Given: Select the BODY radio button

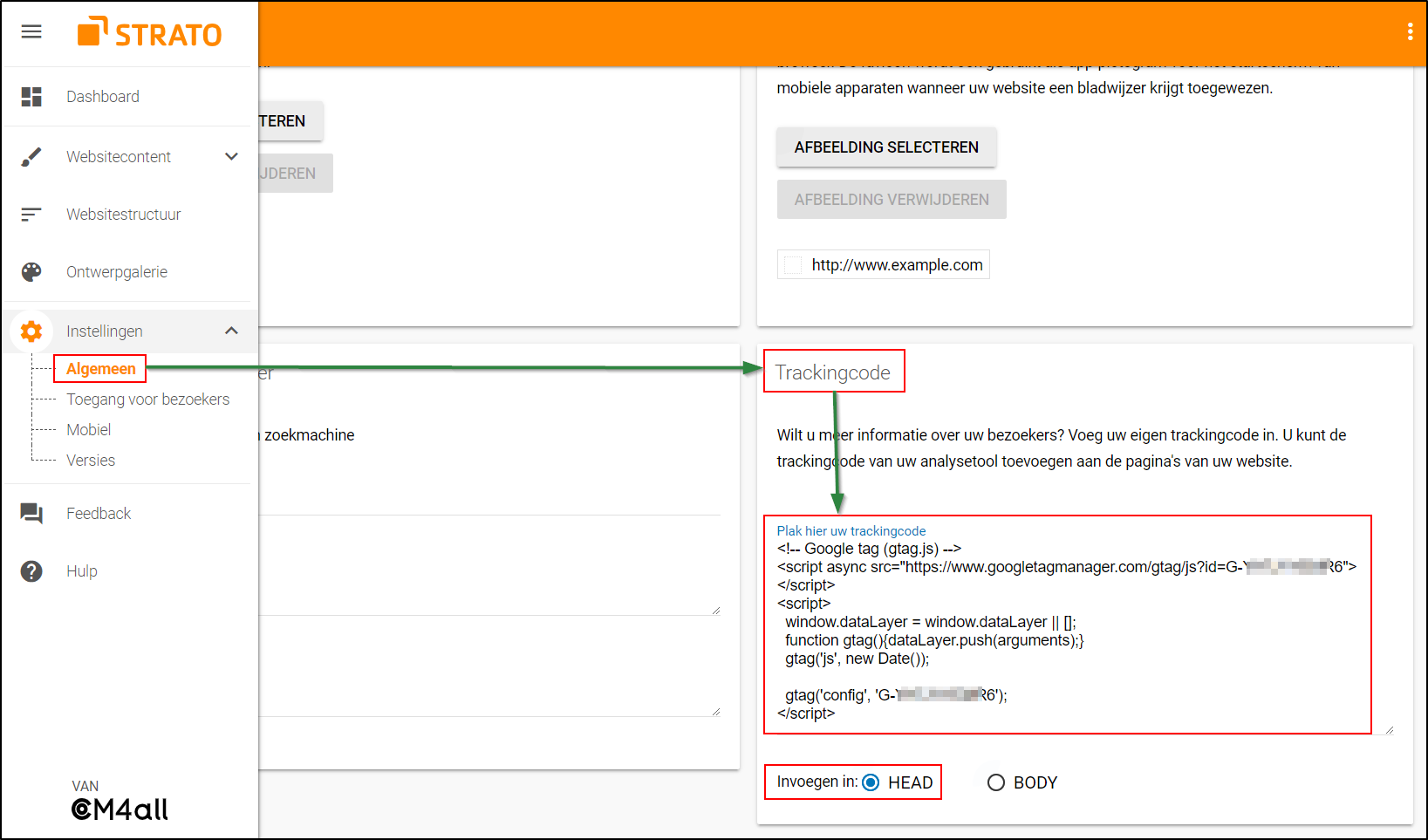Looking at the screenshot, I should click(x=995, y=782).
